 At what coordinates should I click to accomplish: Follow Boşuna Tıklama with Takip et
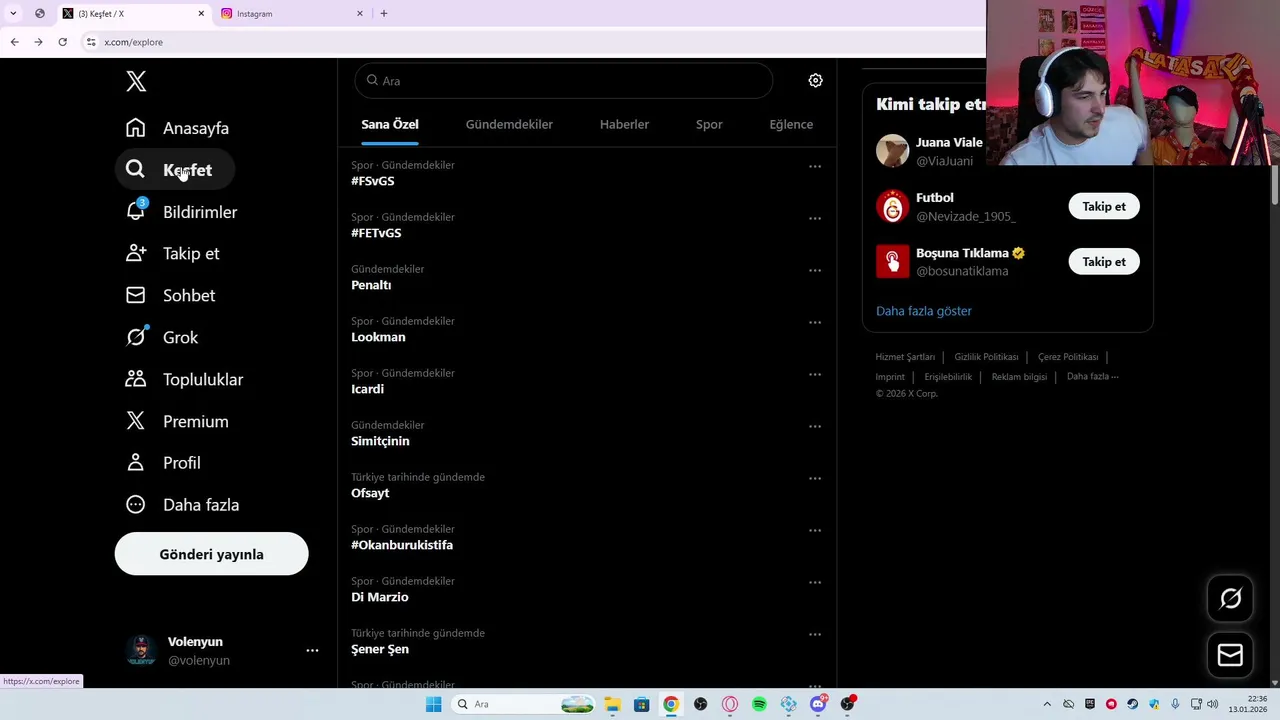pos(1103,261)
